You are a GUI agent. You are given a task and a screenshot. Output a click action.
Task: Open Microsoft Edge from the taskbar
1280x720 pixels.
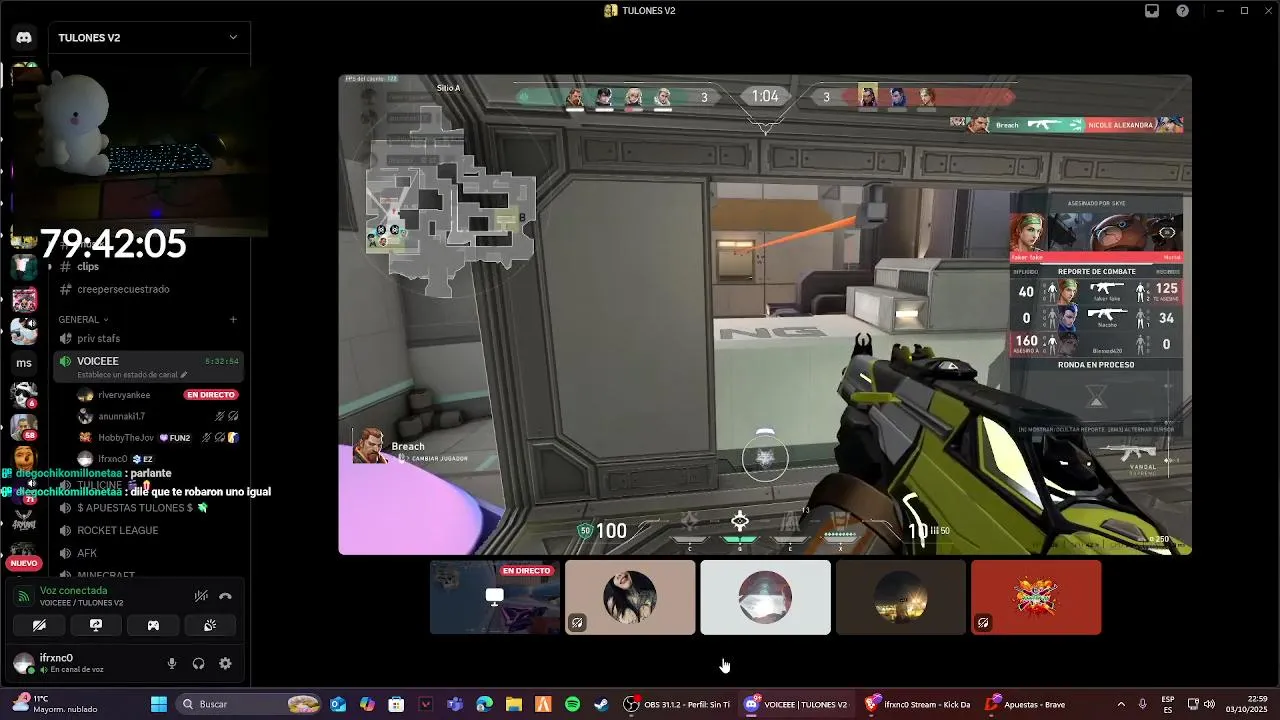click(x=485, y=704)
